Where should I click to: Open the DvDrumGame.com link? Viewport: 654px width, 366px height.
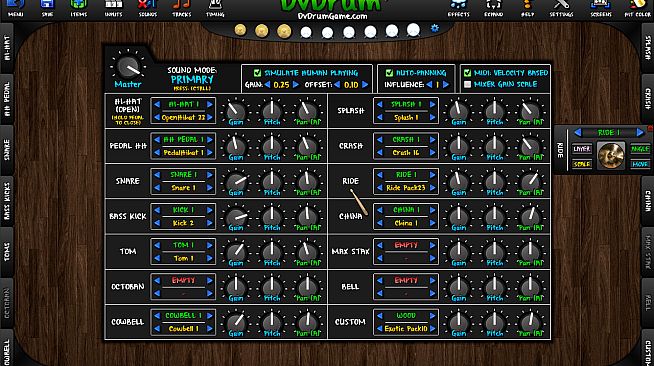tap(332, 16)
